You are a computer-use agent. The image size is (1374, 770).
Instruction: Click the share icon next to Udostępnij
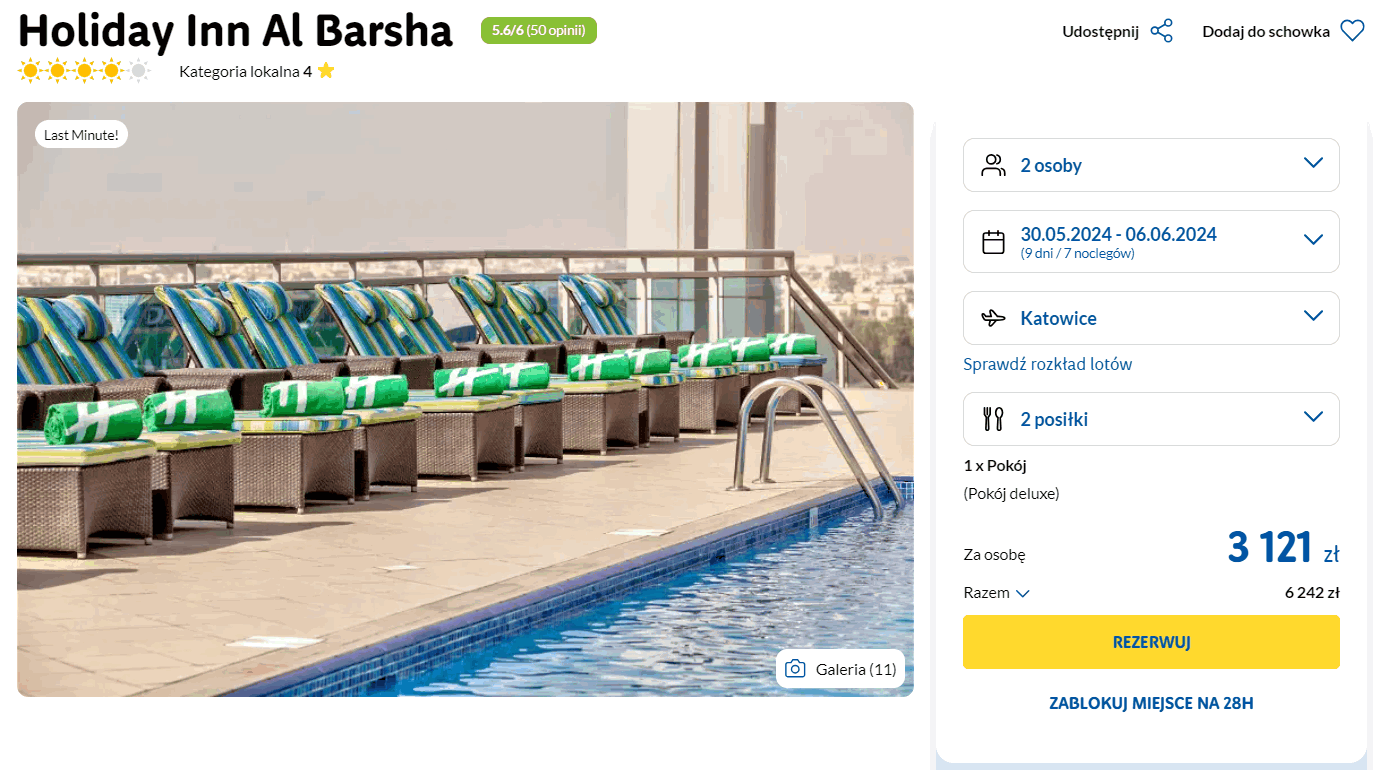1161,31
